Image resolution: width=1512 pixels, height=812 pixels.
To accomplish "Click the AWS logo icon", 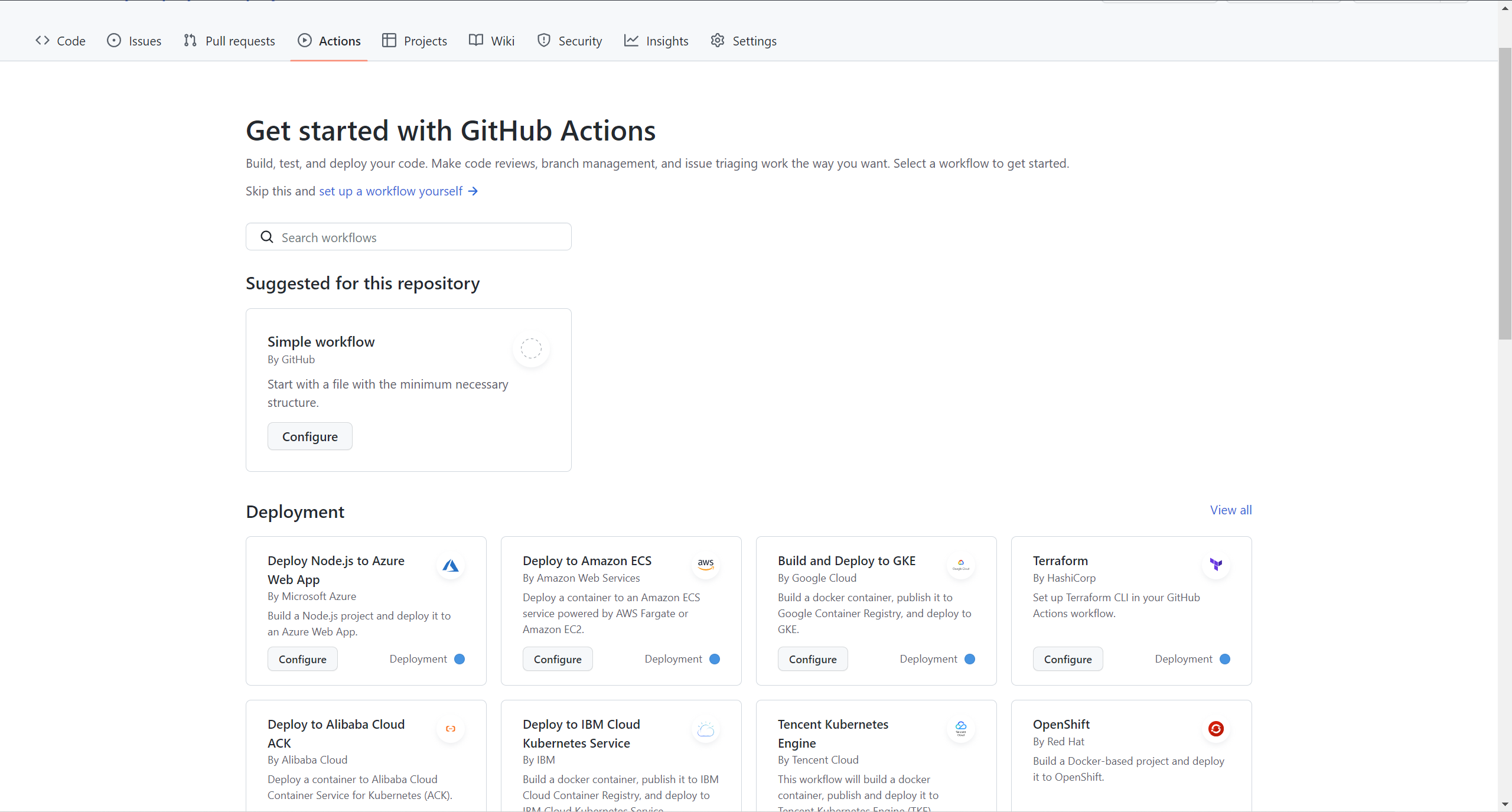I will click(x=706, y=565).
